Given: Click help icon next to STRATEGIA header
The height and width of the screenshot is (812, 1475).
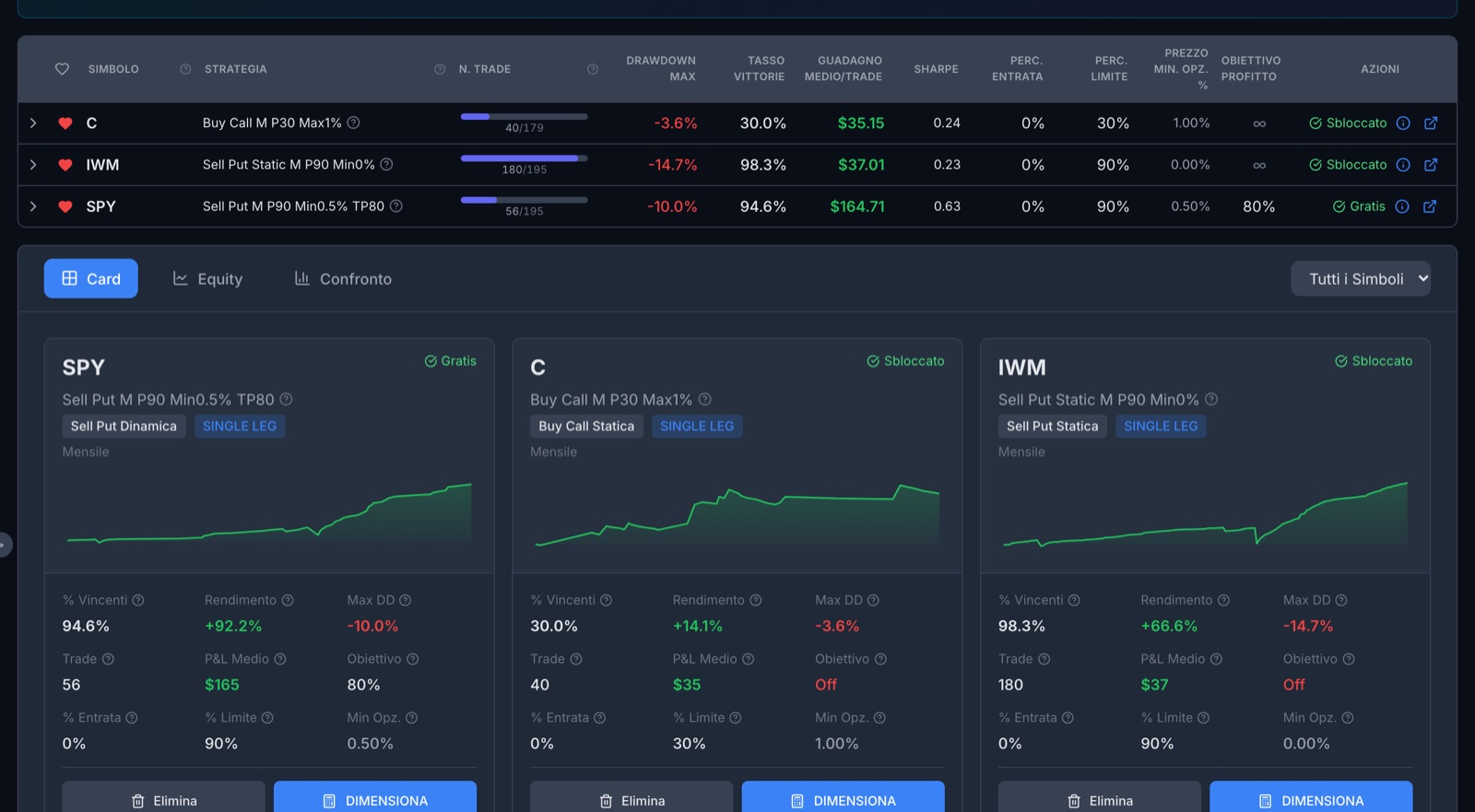Looking at the screenshot, I should [440, 69].
